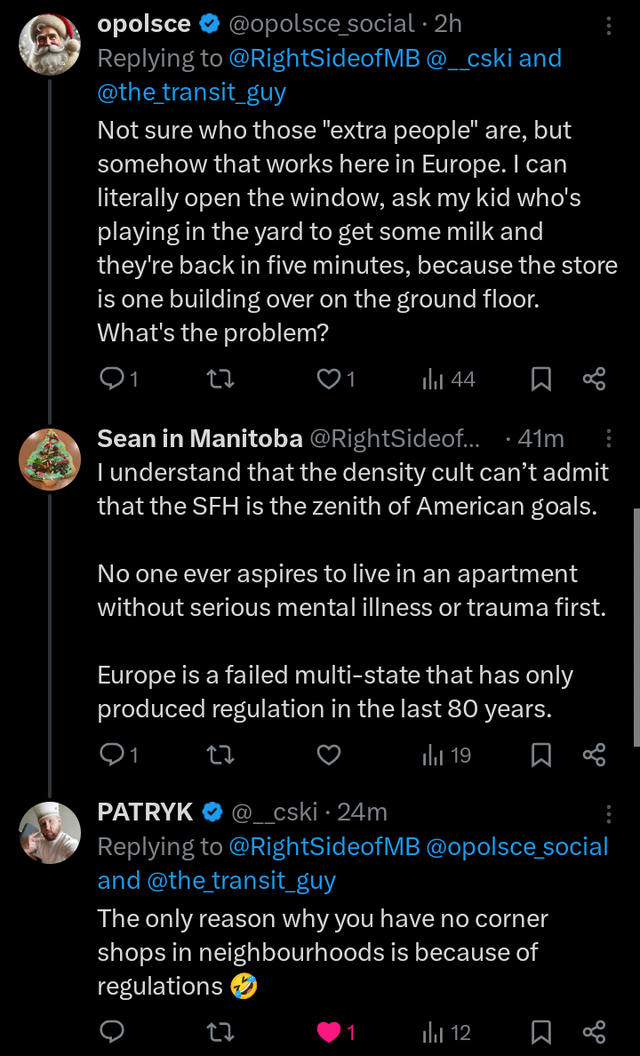Open Sean in Manitoba's Christmas tree avatar
This screenshot has height=1056, width=640.
(50, 459)
